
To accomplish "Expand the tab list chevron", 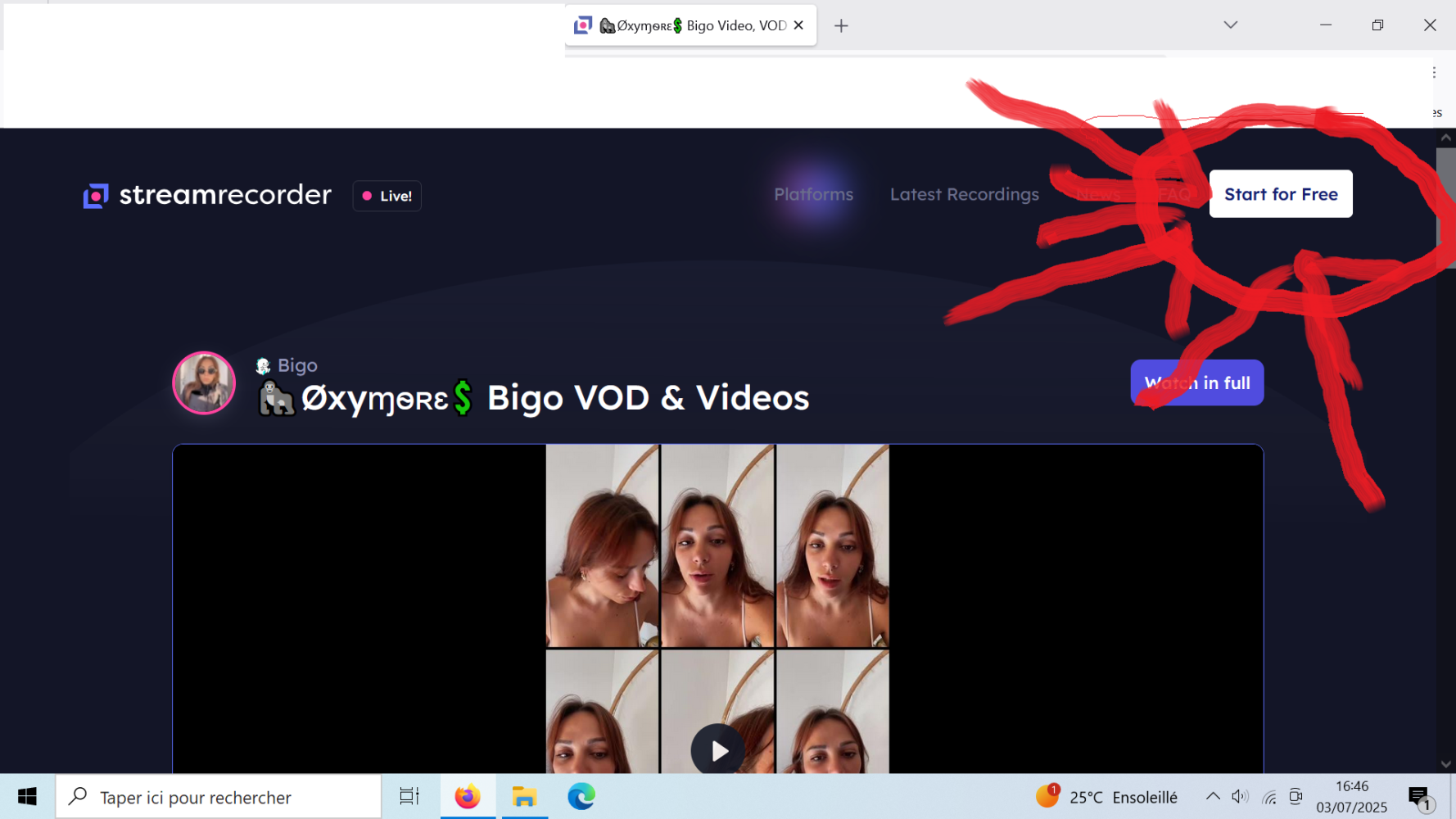I will pyautogui.click(x=1230, y=25).
